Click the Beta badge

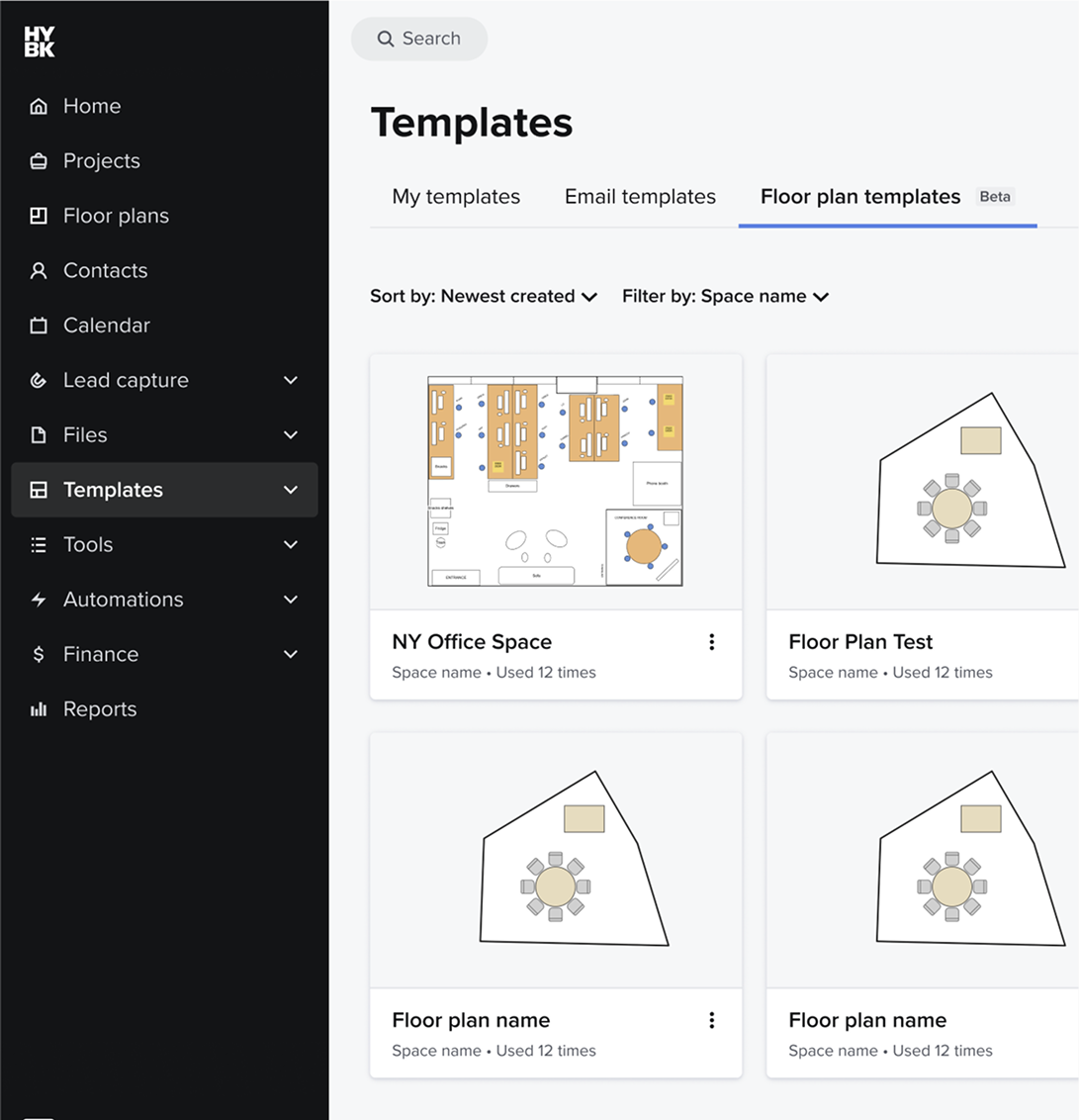[996, 197]
